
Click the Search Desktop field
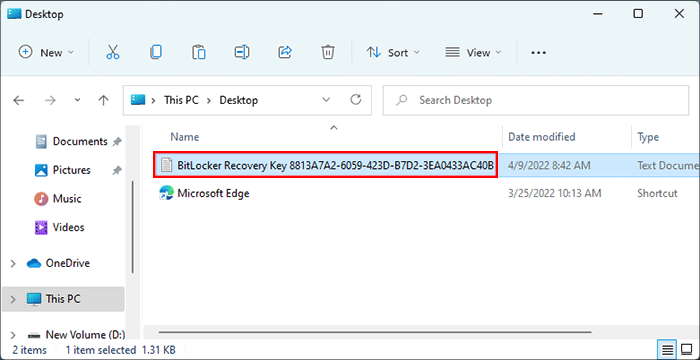coord(536,100)
